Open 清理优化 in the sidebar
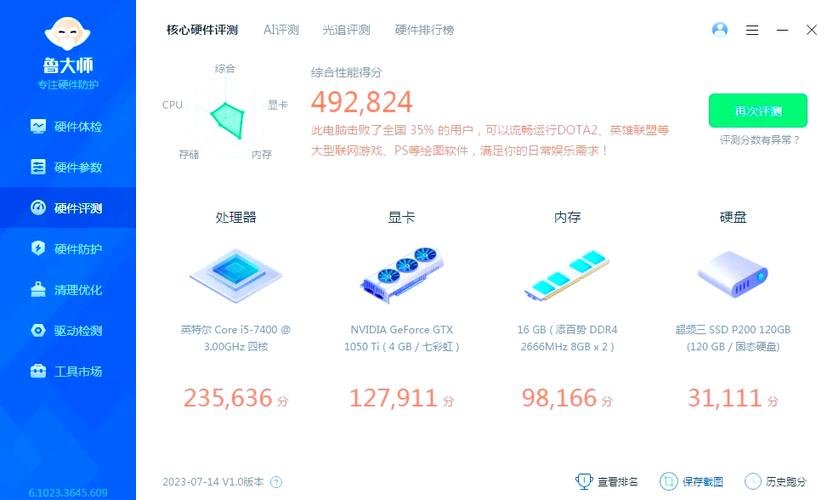The height and width of the screenshot is (500, 833). point(67,290)
